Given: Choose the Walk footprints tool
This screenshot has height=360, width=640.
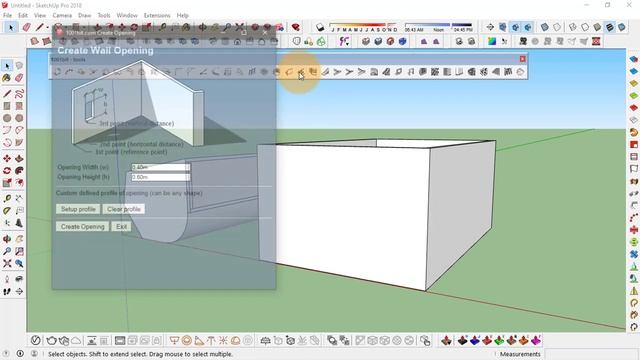Looking at the screenshot, I should [x=7, y=291].
